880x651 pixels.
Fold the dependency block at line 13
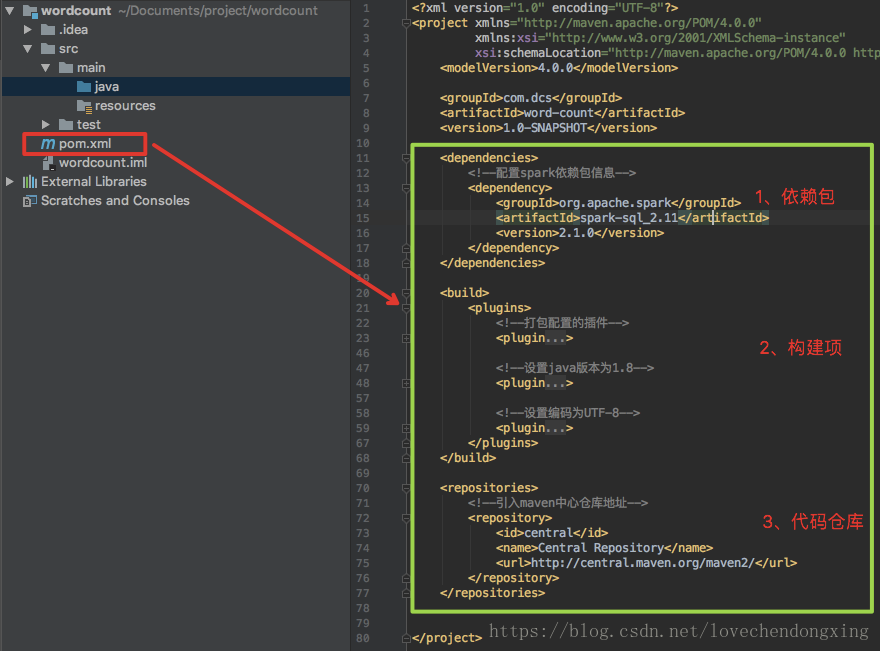(406, 189)
